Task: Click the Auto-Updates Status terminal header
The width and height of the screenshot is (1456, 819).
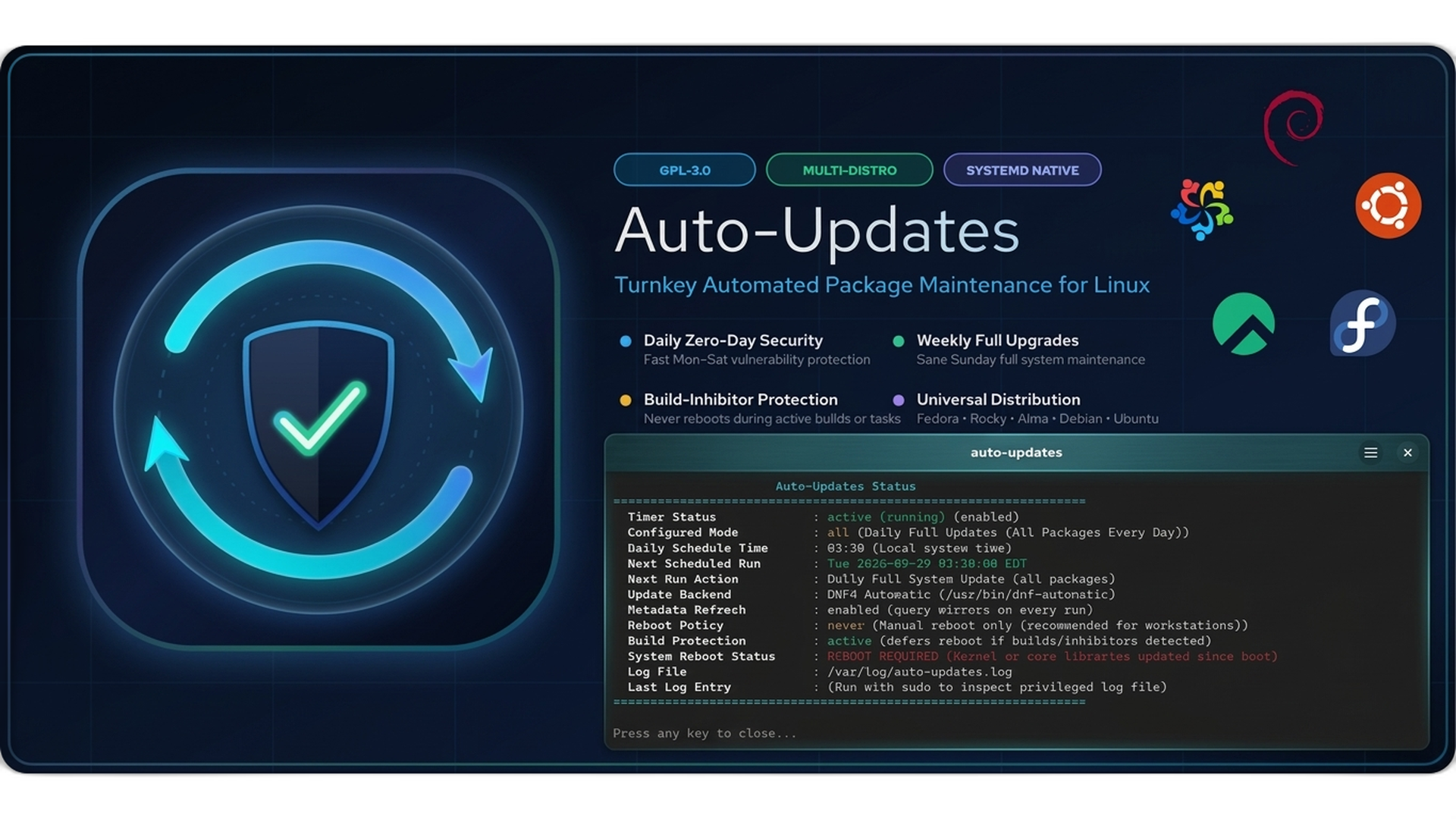Action: pyautogui.click(x=846, y=486)
